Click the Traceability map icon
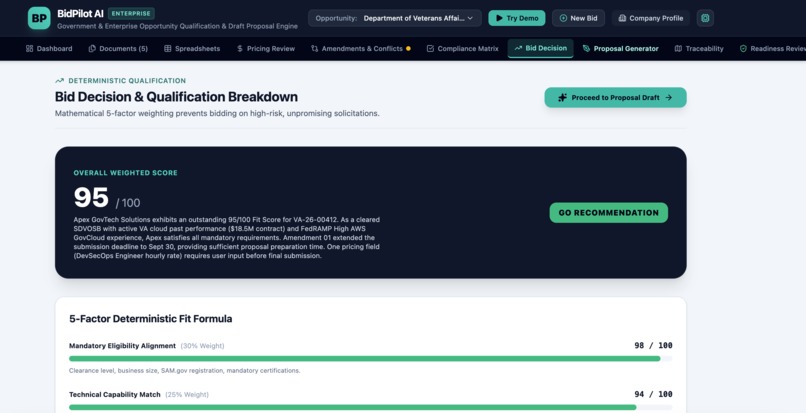The image size is (806, 413). [678, 48]
